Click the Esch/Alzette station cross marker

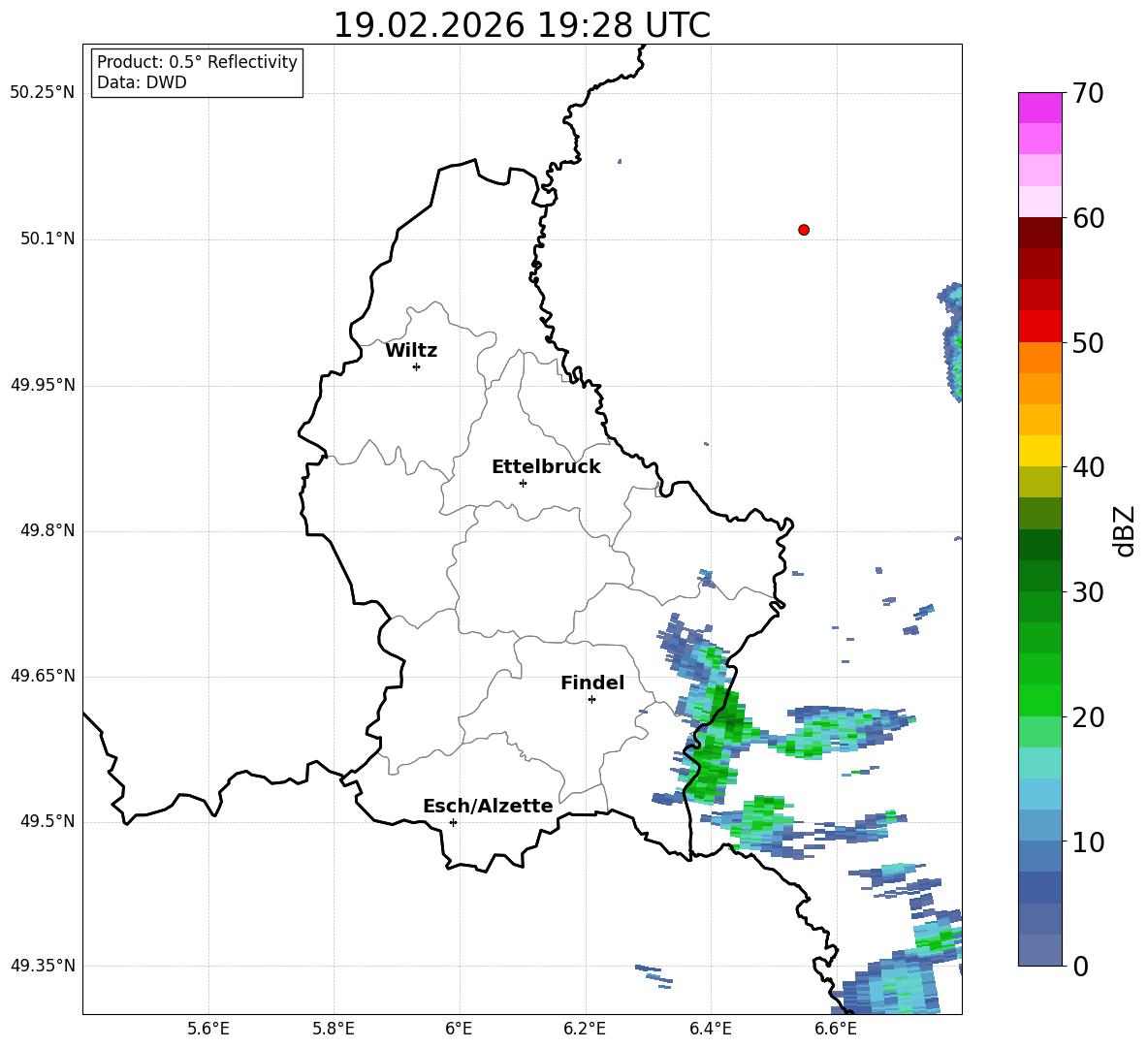[453, 822]
